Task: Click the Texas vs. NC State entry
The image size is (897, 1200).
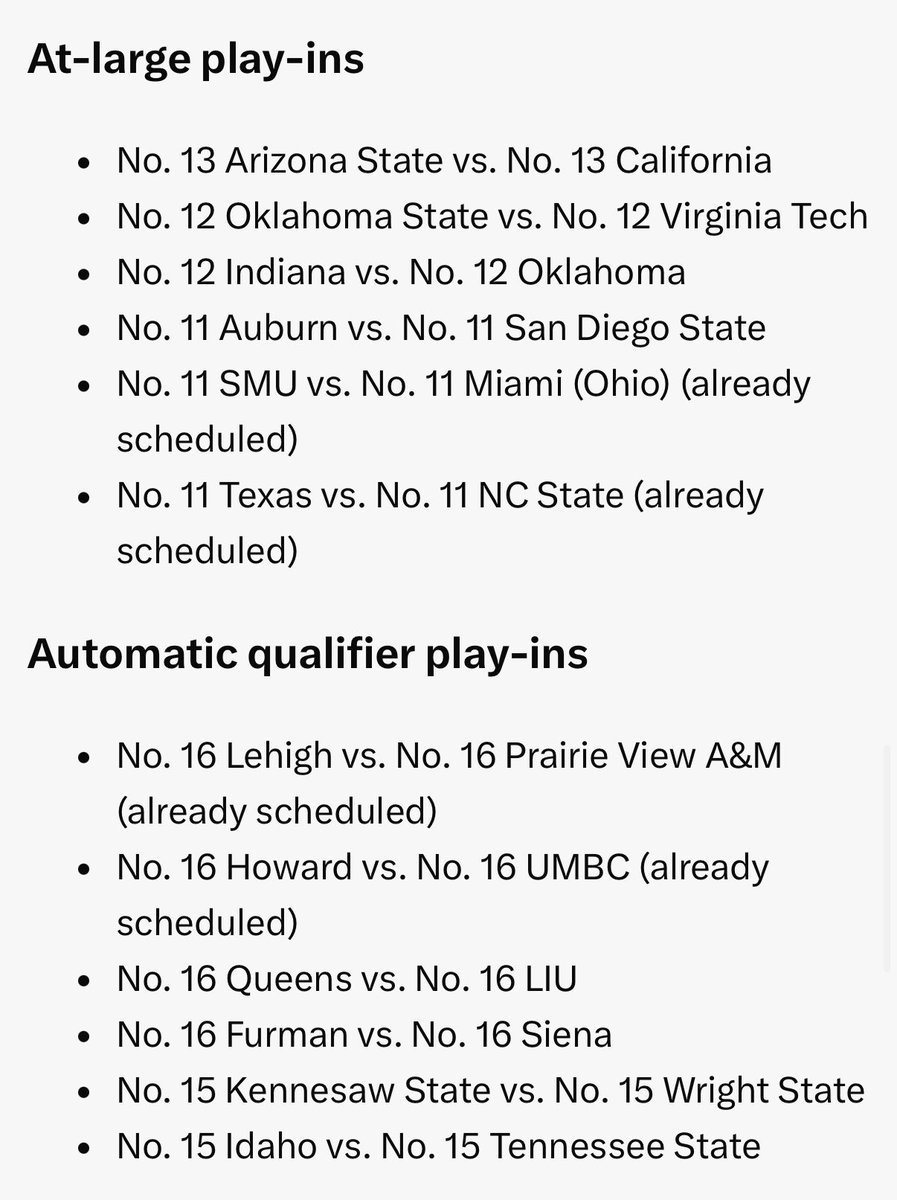Action: coord(440,495)
